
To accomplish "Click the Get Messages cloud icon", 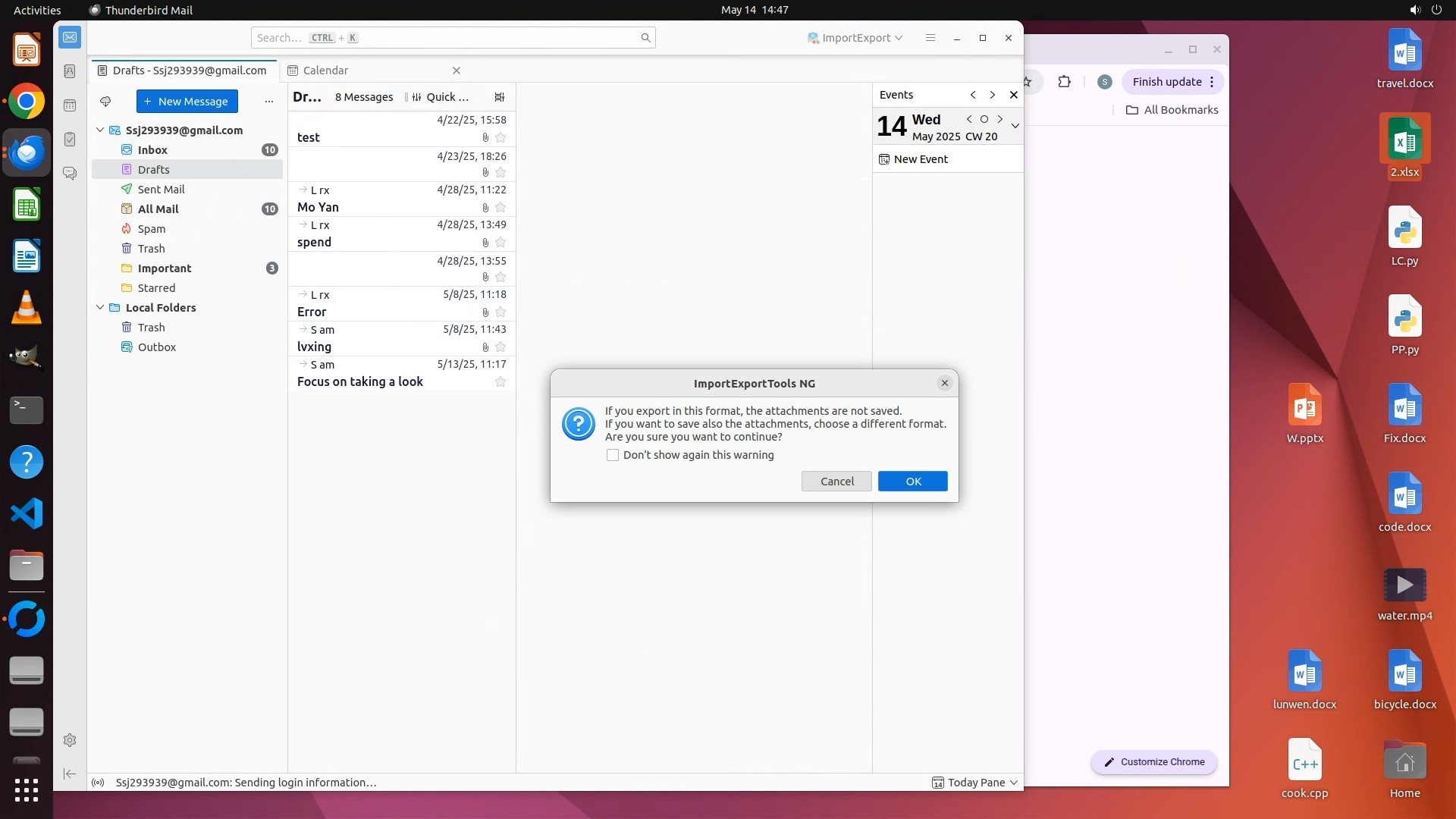I will coord(105,102).
